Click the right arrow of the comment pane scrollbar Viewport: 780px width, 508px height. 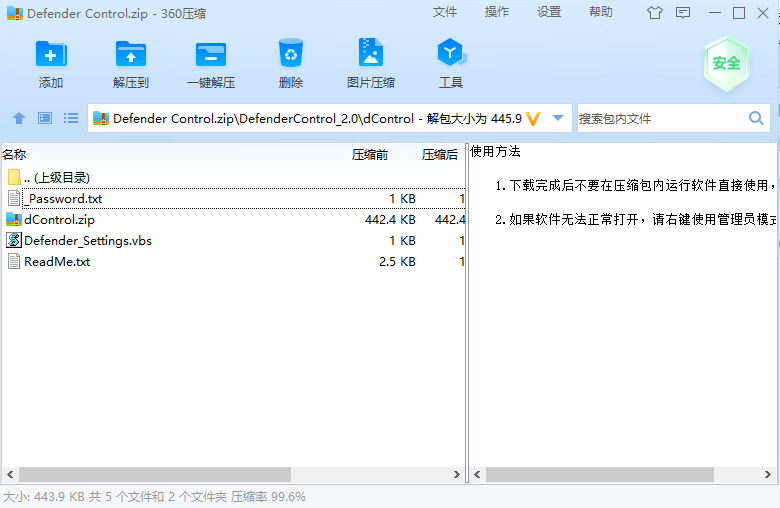768,474
